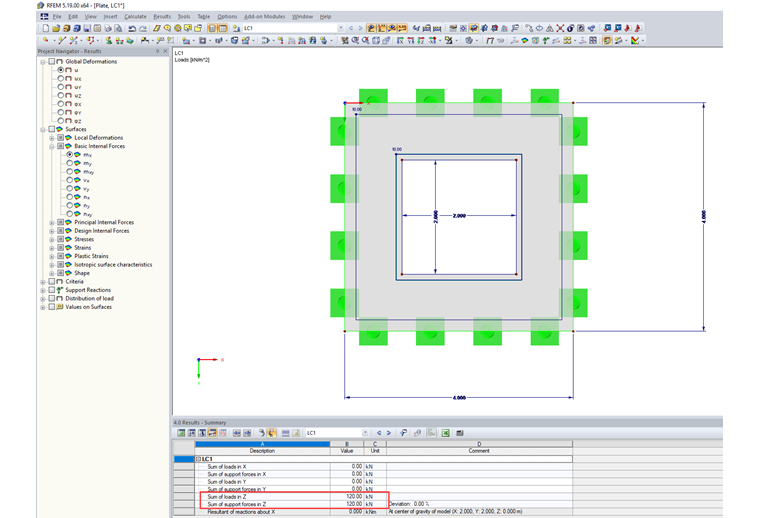The width and height of the screenshot is (760, 518).
Task: Click the print preview icon
Action: [x=118, y=28]
